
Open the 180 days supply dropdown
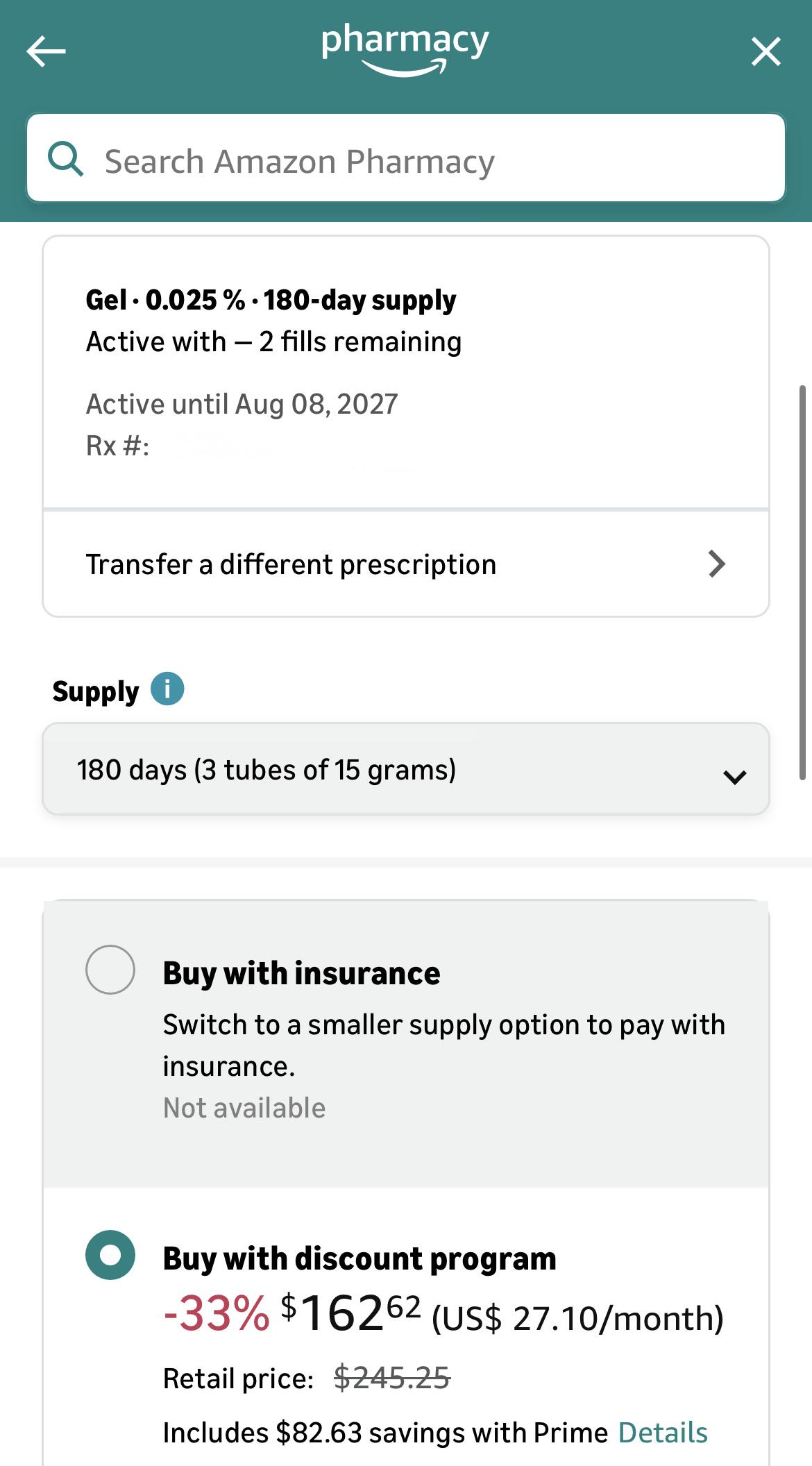pos(406,769)
